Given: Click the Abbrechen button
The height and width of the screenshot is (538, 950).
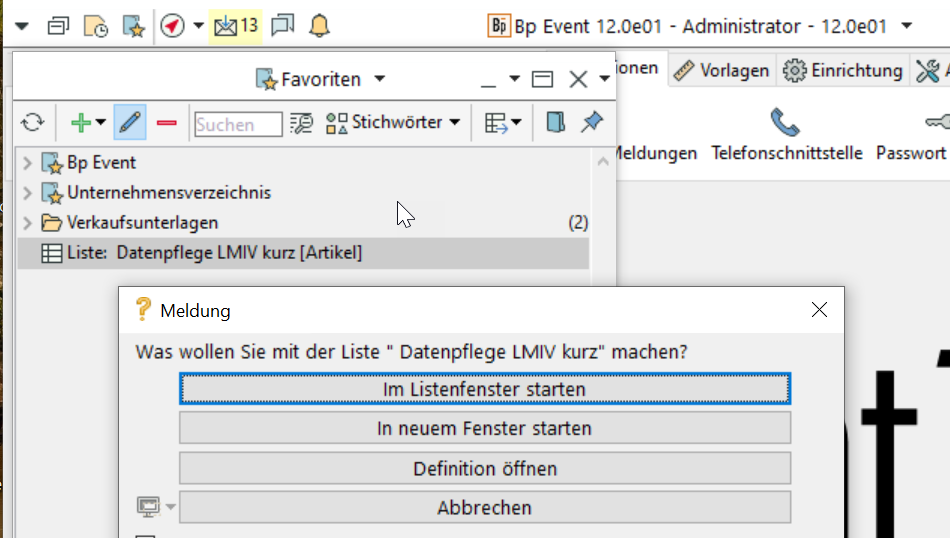Looking at the screenshot, I should 484,508.
